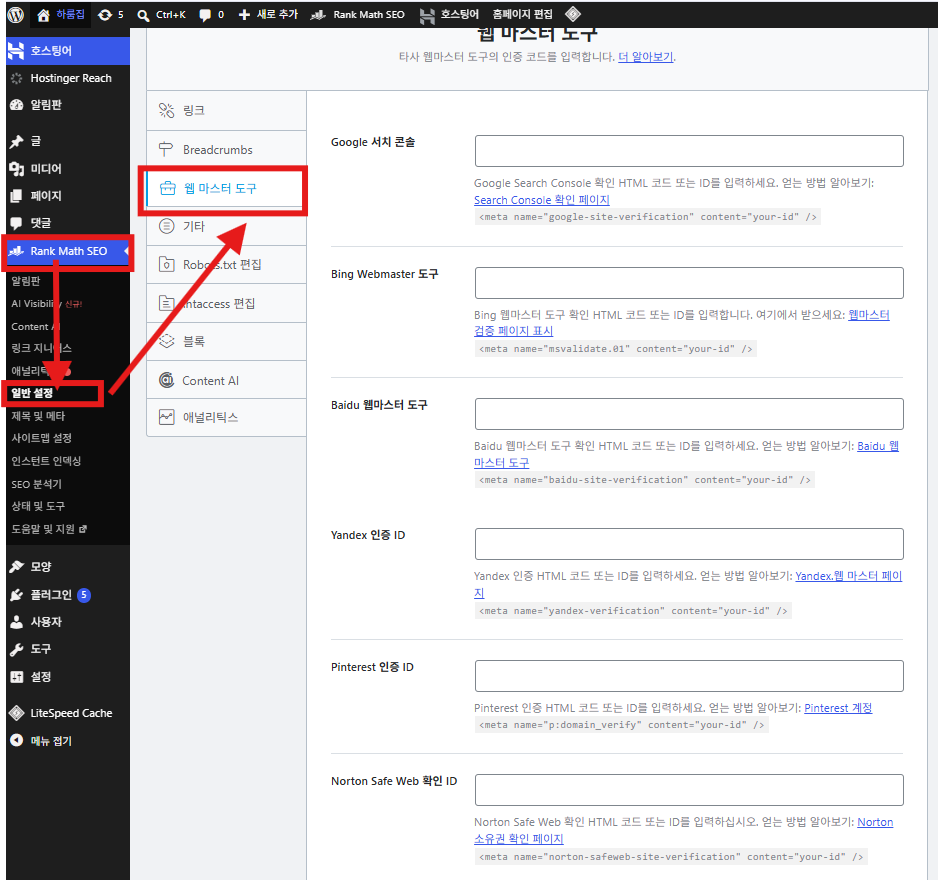Click the google-site-verification meta code snippet
Image resolution: width=938 pixels, height=880 pixels.
point(647,217)
